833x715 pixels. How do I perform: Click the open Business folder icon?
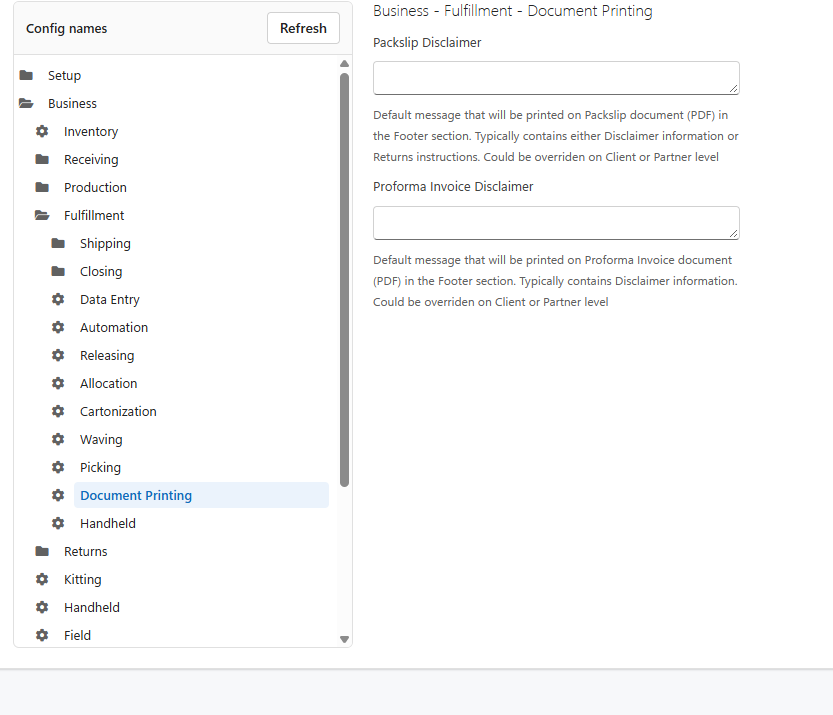pos(26,104)
